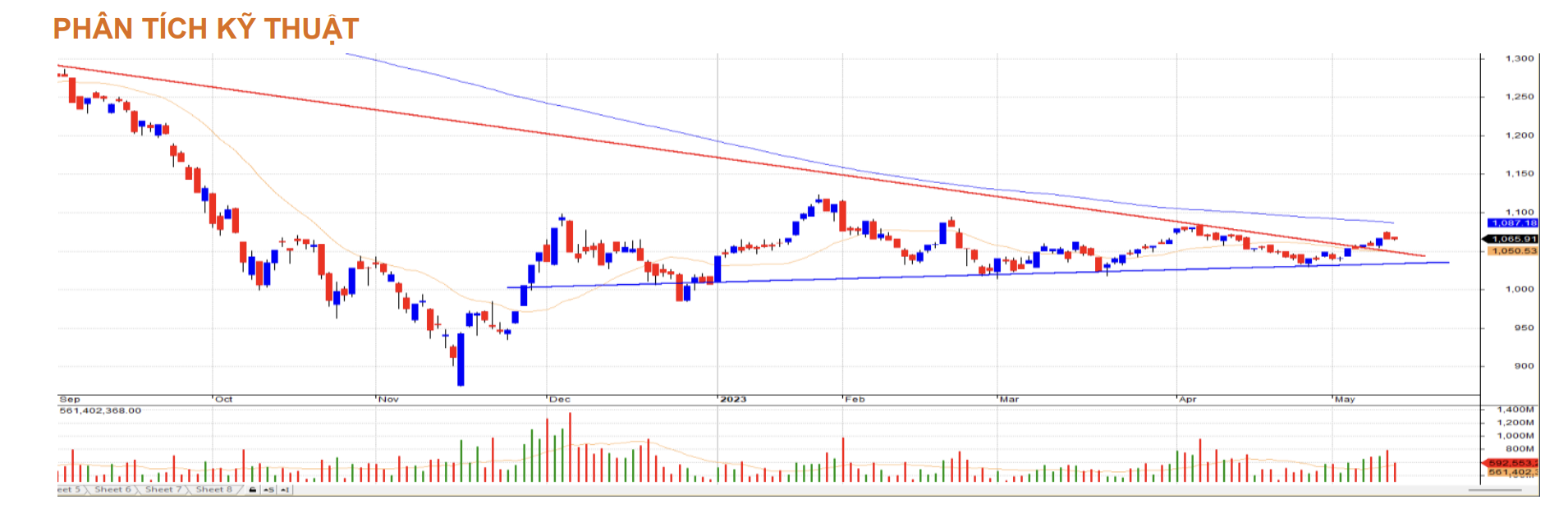Click the lock icon beside Sheet 8
The height and width of the screenshot is (509, 1568).
tap(252, 490)
